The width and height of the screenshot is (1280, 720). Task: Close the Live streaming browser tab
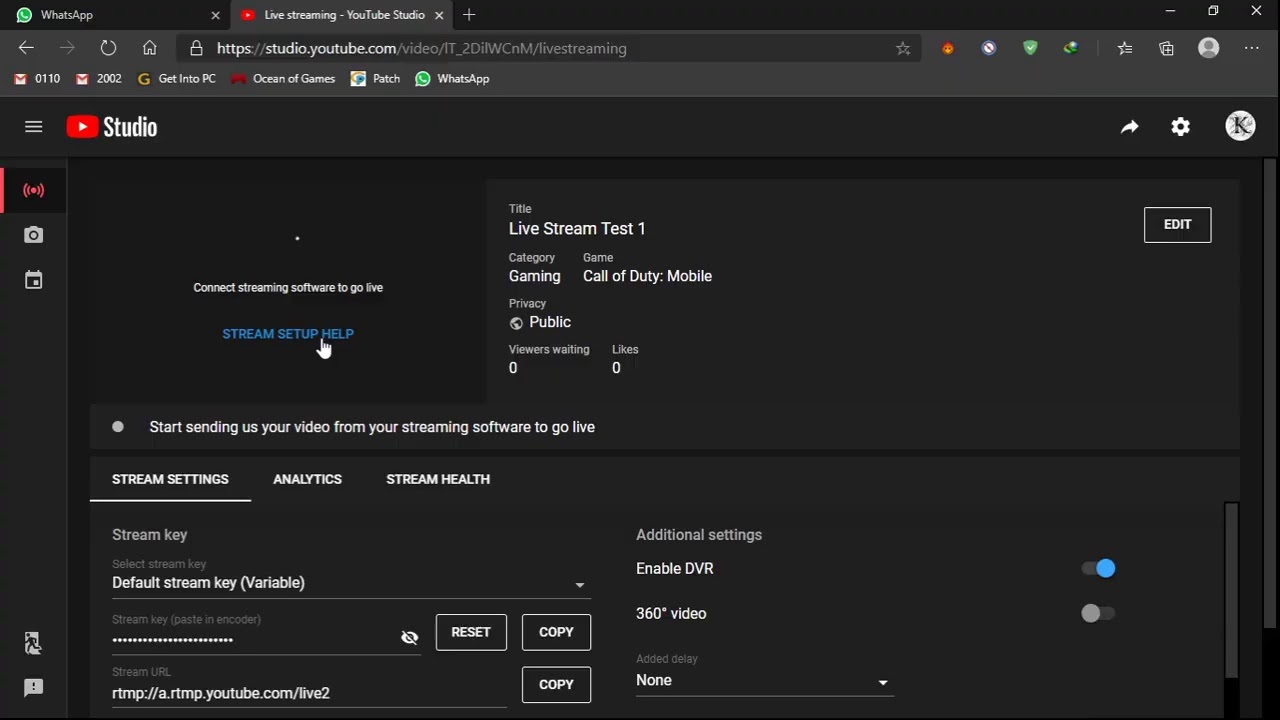click(x=439, y=15)
